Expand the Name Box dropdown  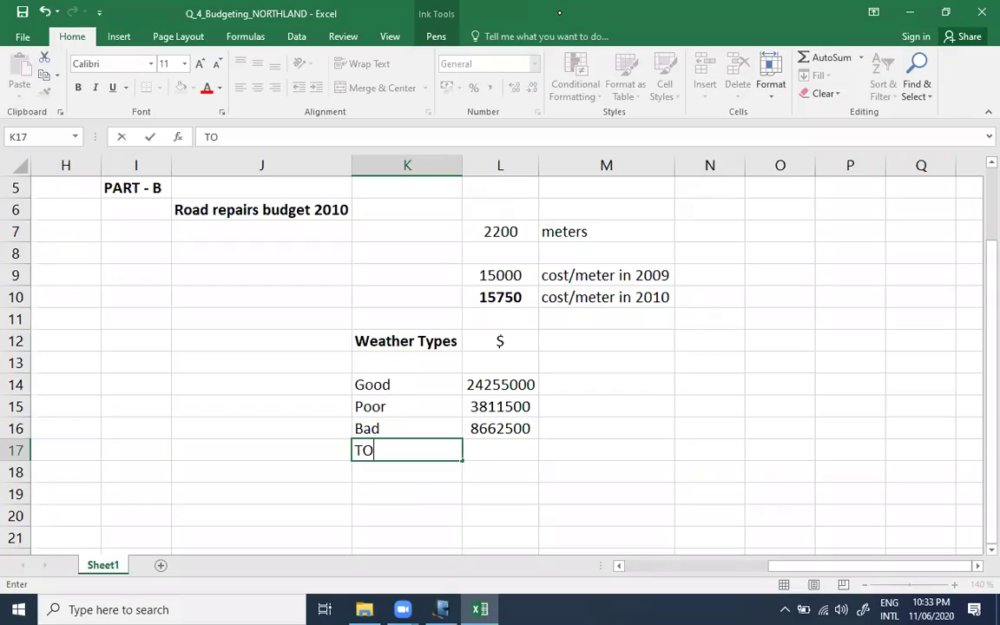point(75,136)
